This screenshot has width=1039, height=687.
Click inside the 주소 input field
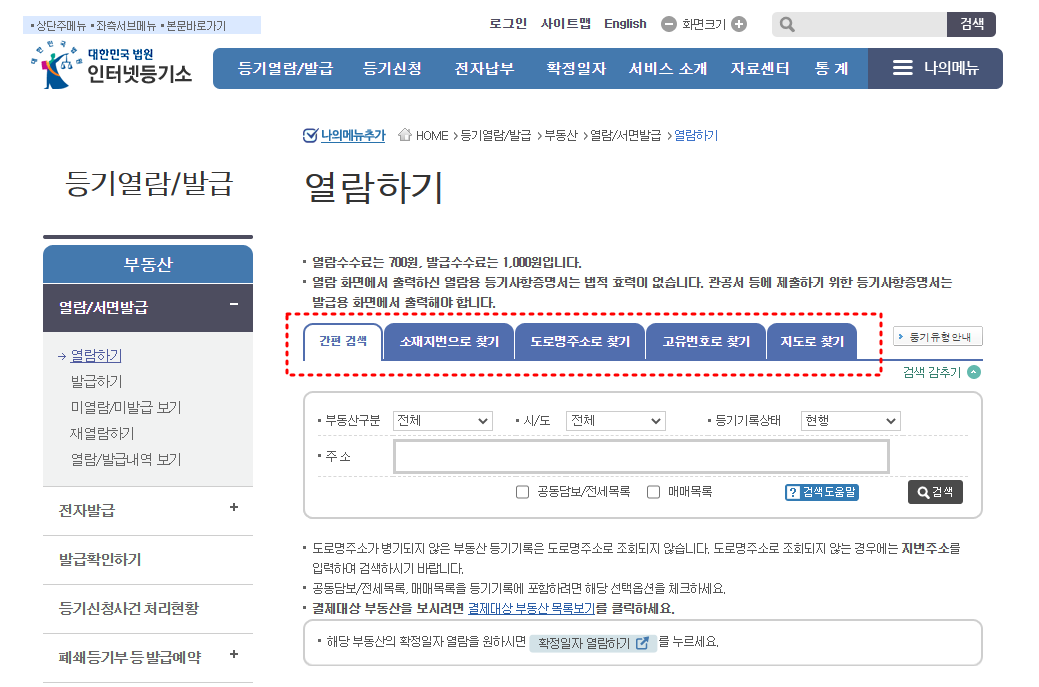[640, 456]
